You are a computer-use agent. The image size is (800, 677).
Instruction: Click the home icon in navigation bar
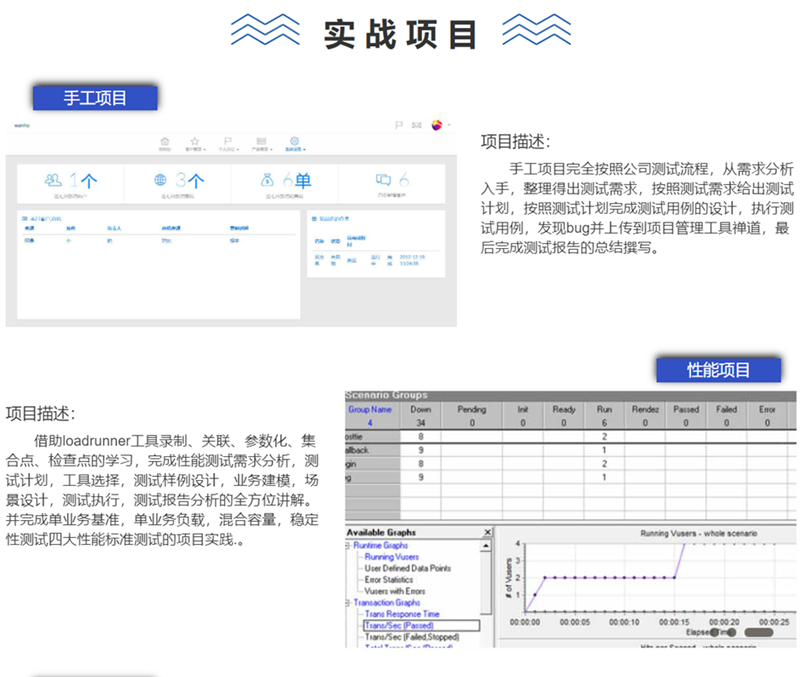(165, 142)
